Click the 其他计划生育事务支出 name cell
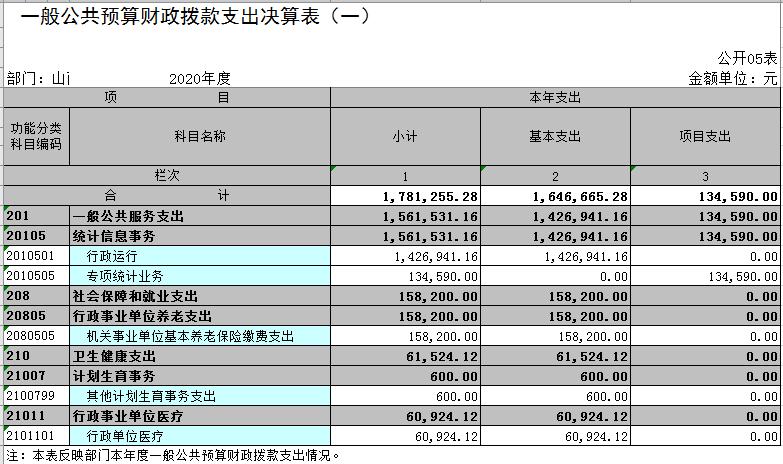This screenshot has height=464, width=783. click(200, 396)
